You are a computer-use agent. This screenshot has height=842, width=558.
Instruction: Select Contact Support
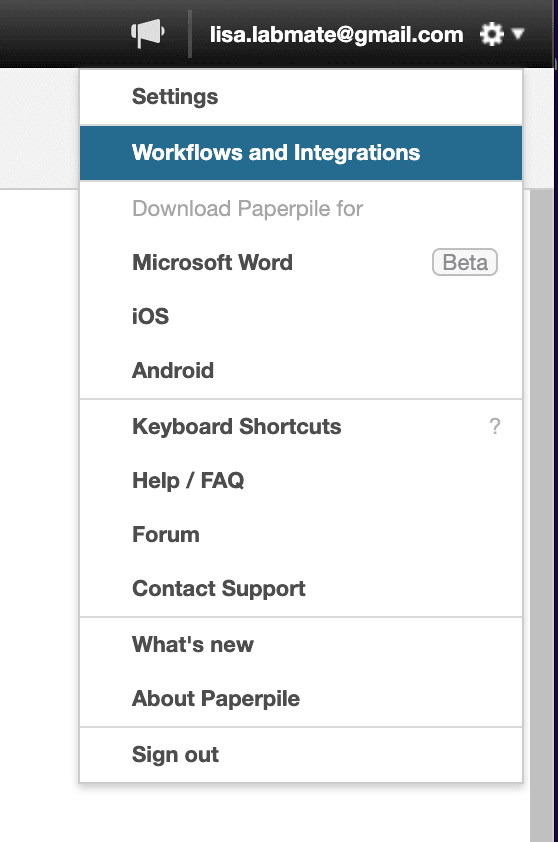[301, 589]
